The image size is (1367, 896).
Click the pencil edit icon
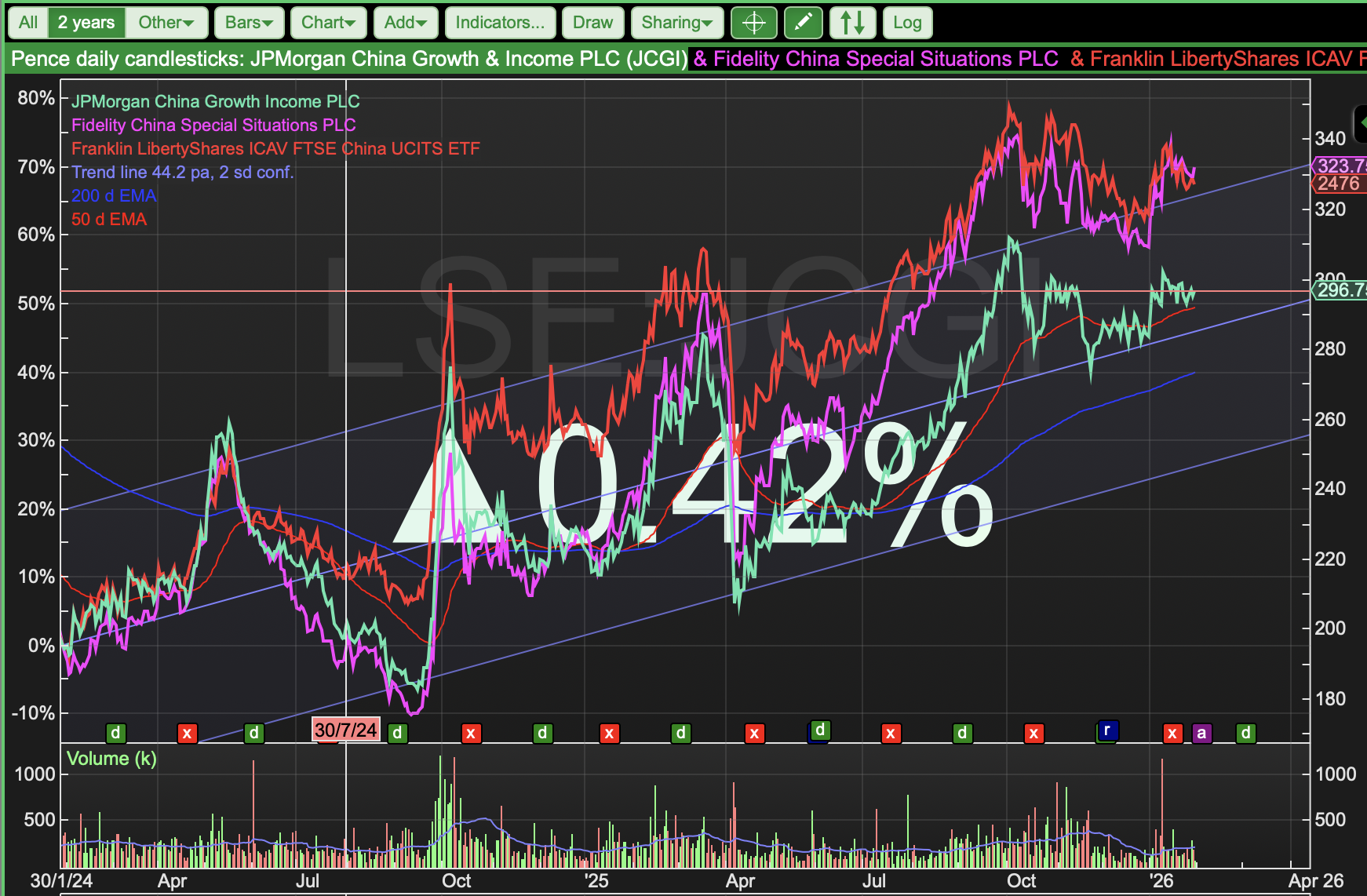804,23
